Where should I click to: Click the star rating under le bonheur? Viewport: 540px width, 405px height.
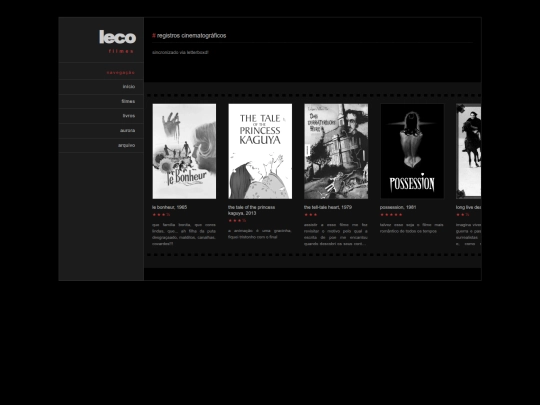(x=161, y=215)
